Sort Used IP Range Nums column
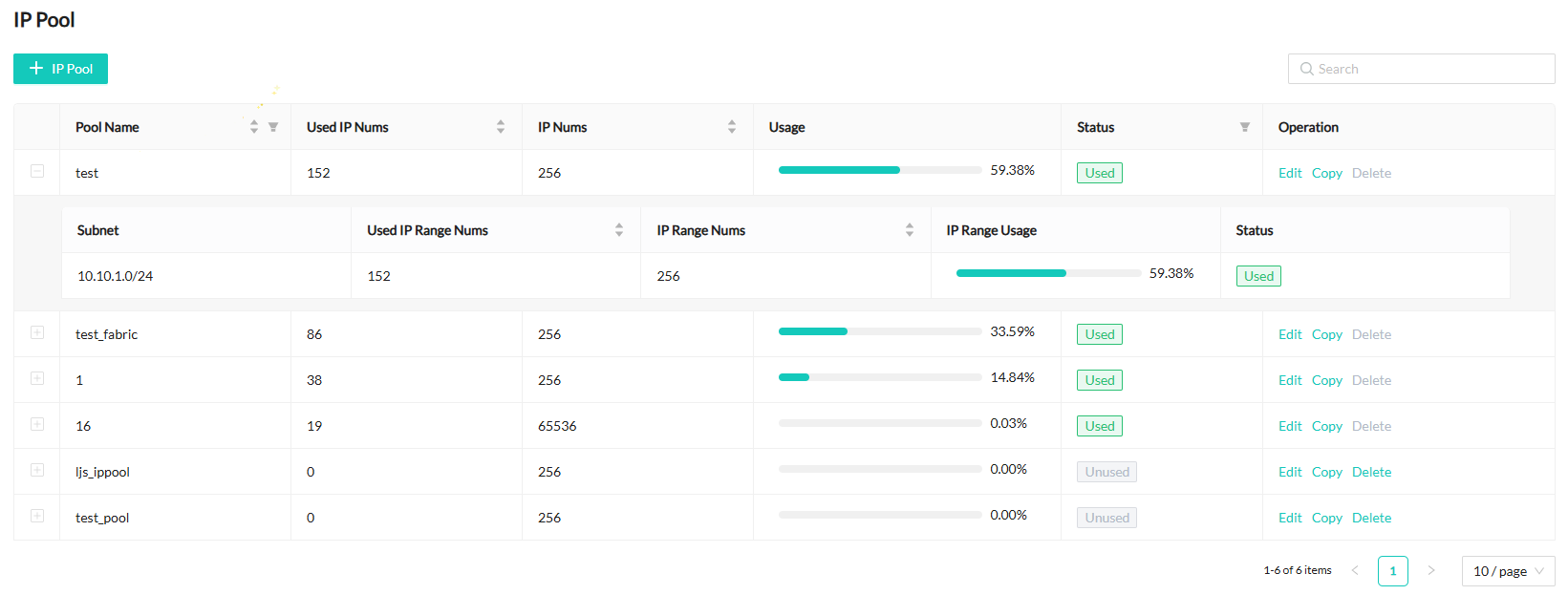This screenshot has height=595, width=1568. tap(619, 230)
